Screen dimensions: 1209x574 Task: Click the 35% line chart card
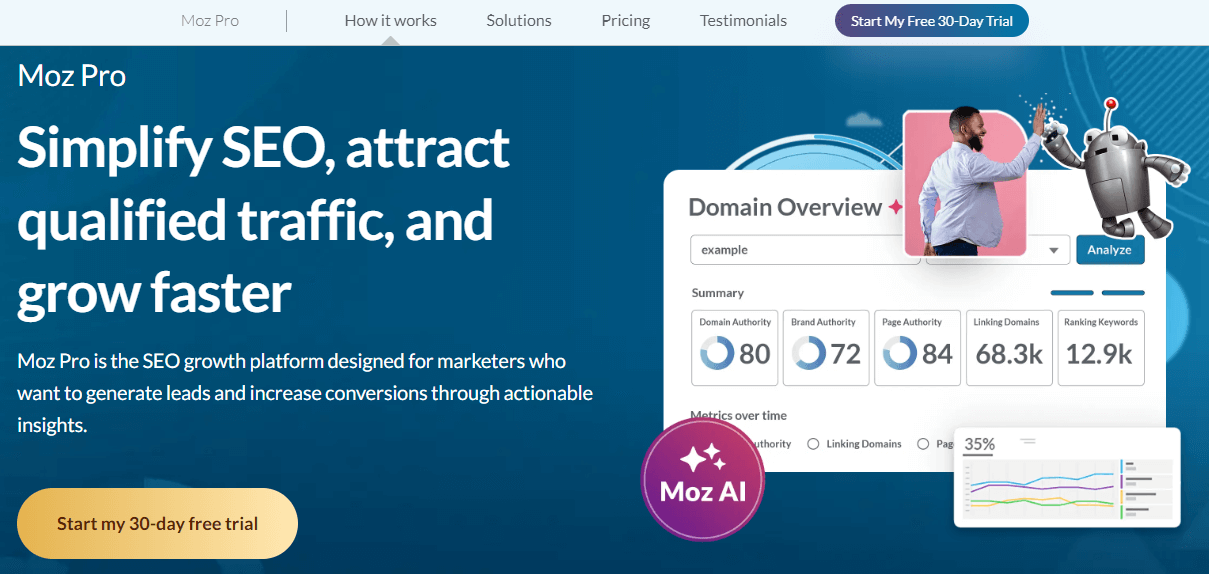(x=1067, y=477)
